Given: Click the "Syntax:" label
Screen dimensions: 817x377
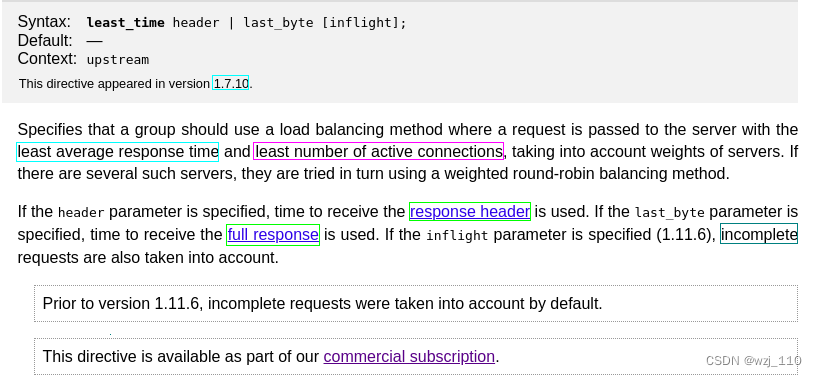Looking at the screenshot, I should (x=44, y=22).
